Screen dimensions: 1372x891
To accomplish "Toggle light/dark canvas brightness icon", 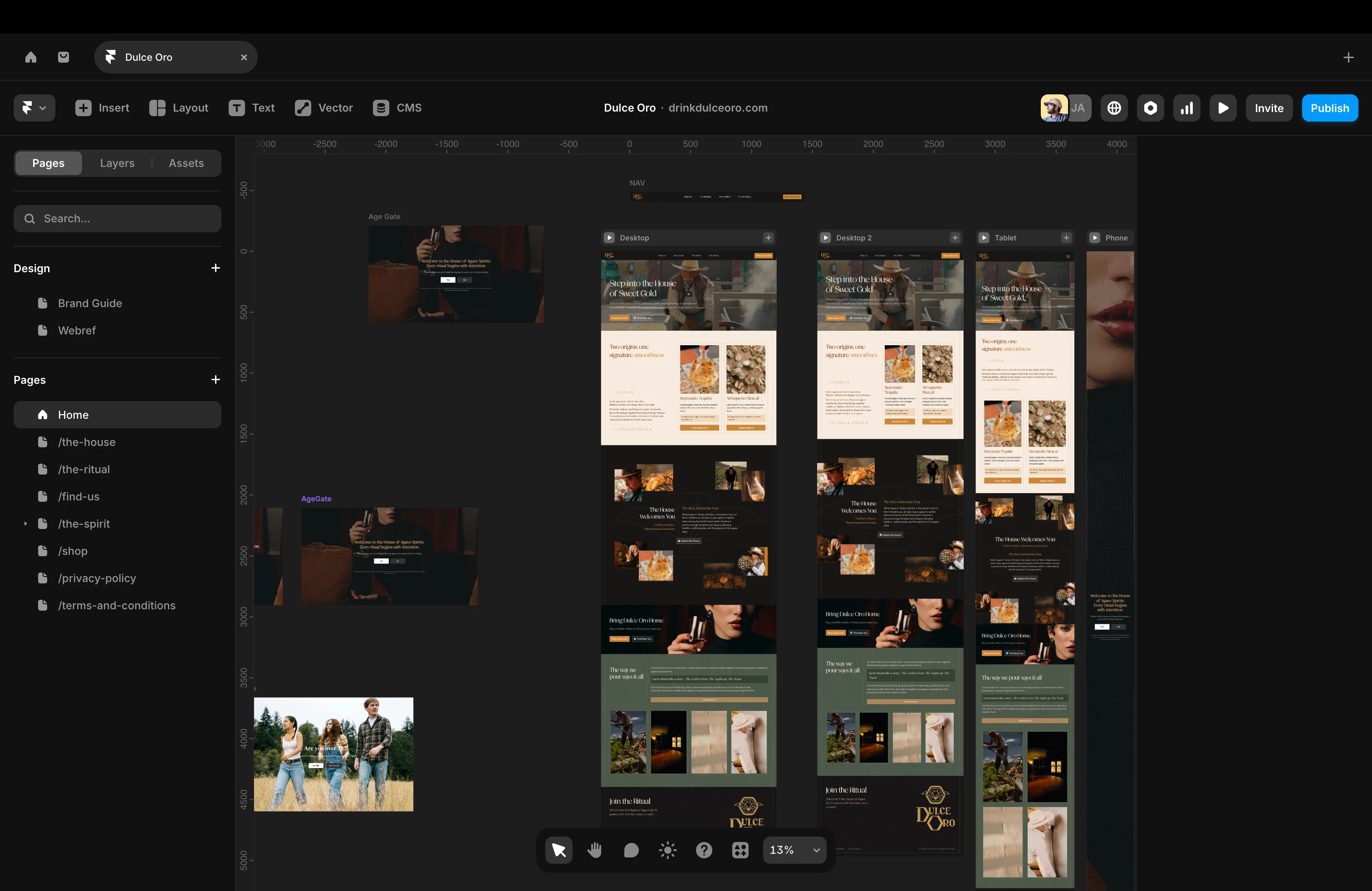I will pos(667,850).
